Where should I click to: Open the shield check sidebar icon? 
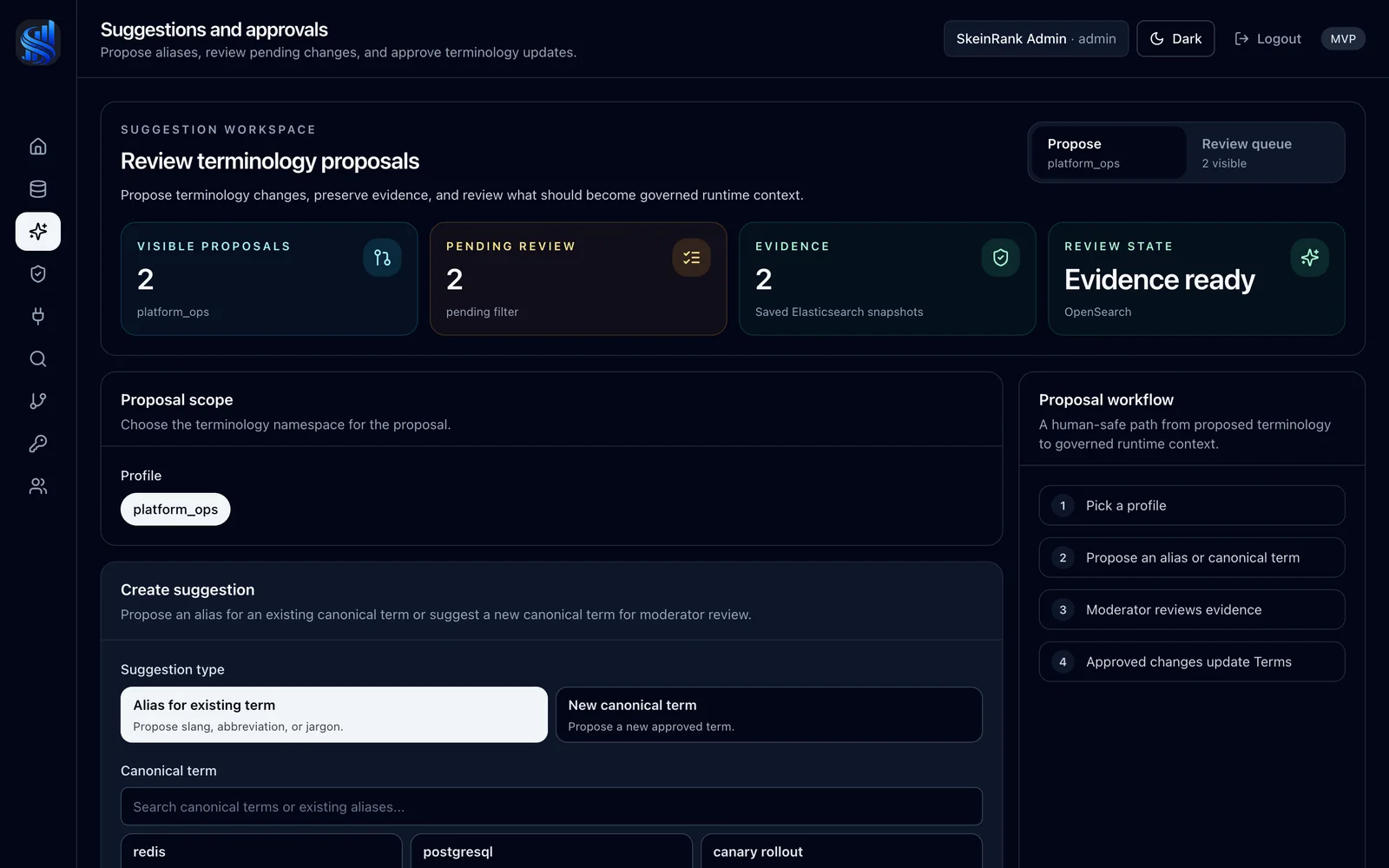point(38,273)
